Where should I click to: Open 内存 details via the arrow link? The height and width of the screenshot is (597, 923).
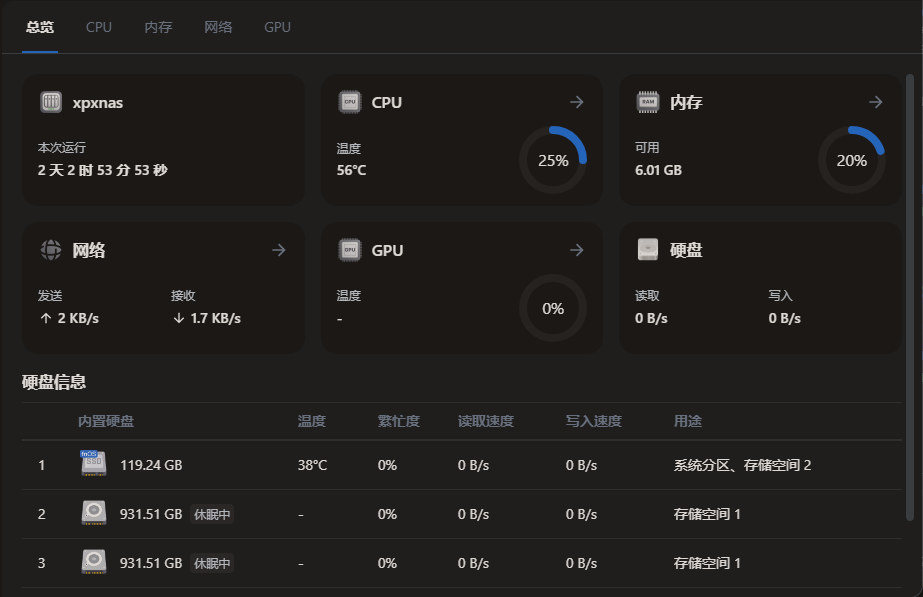(875, 101)
